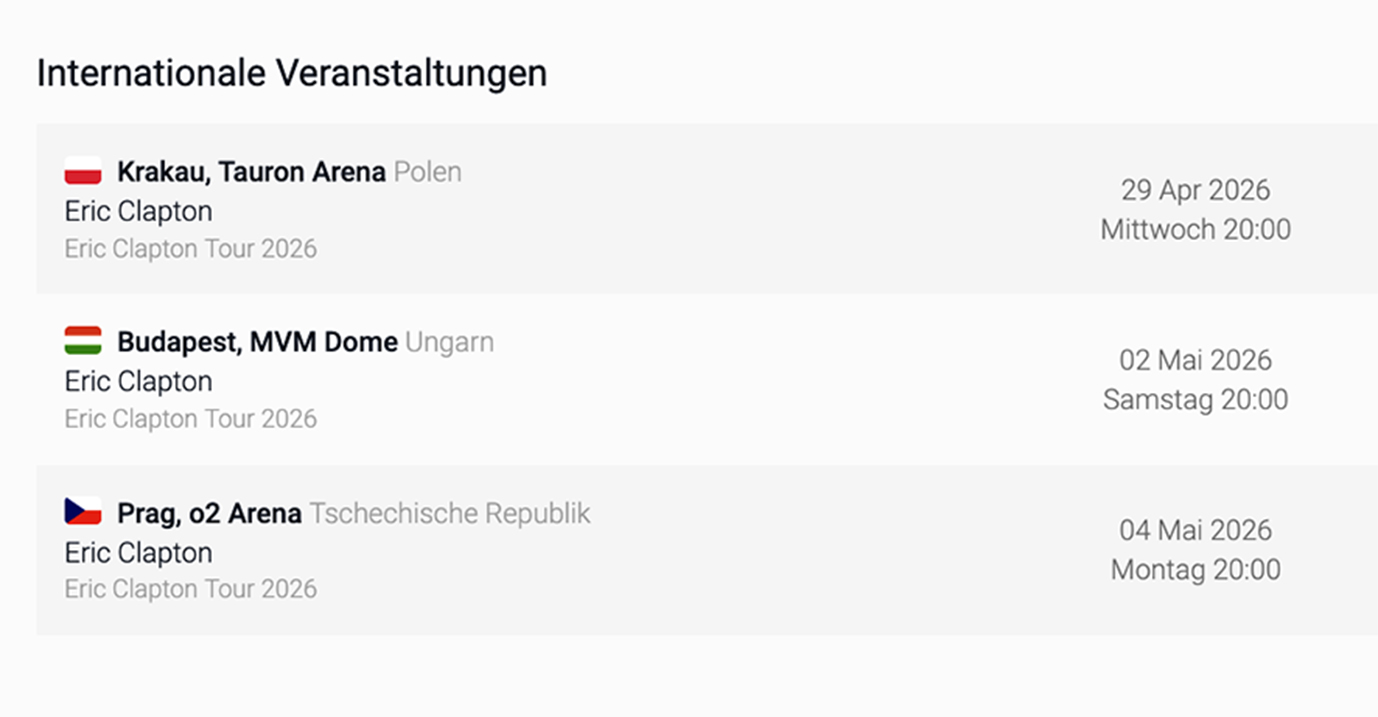Image resolution: width=1378 pixels, height=717 pixels.
Task: Click the 04 Mai 2026 date
Action: tap(1195, 530)
